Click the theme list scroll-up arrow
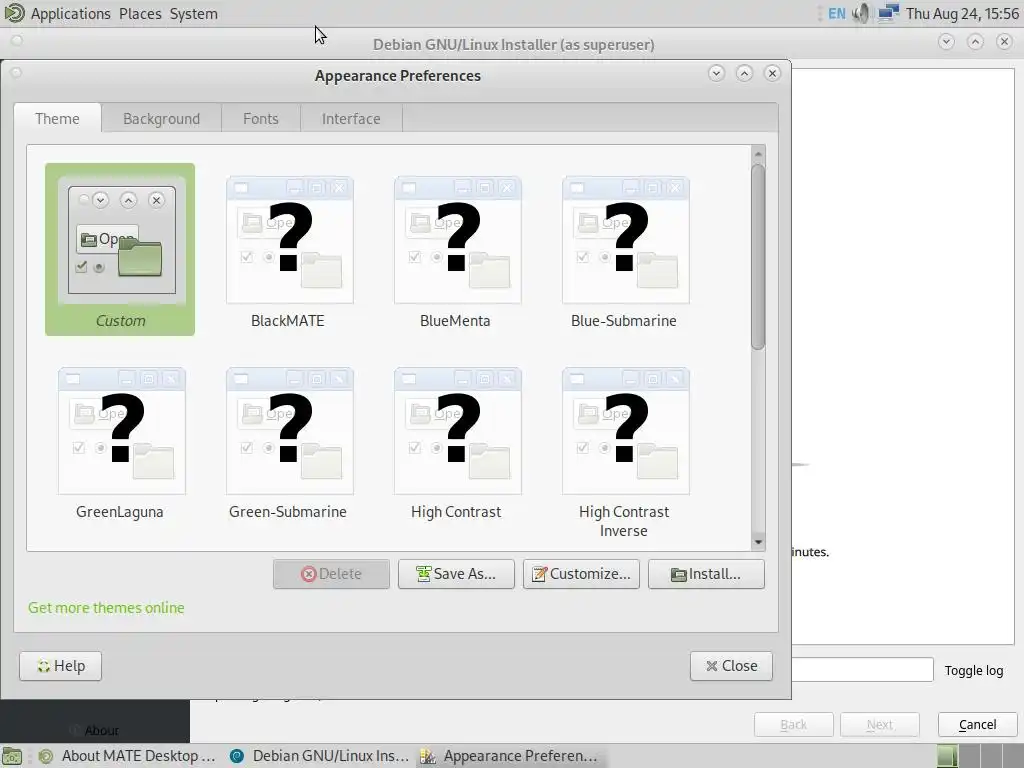Viewport: 1024px width, 768px height. [x=758, y=154]
